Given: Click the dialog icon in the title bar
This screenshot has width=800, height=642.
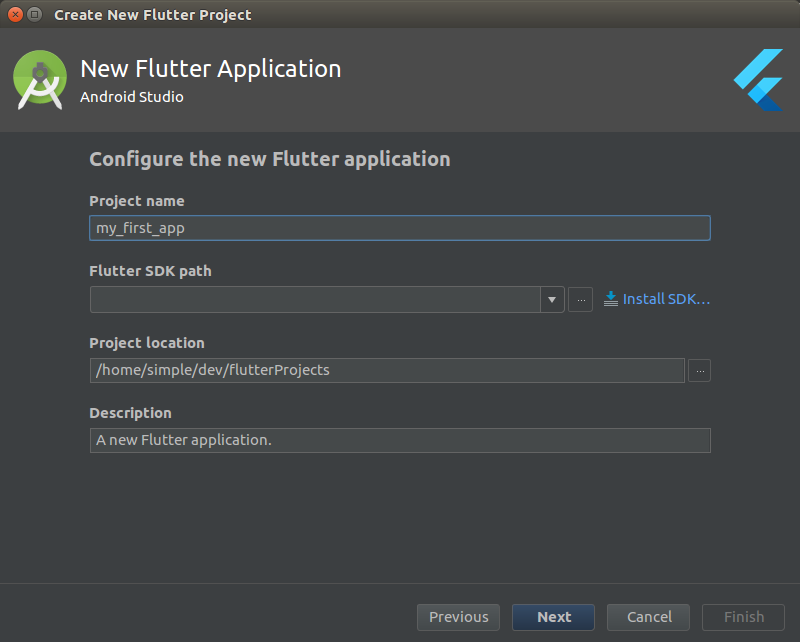Looking at the screenshot, I should [36, 14].
